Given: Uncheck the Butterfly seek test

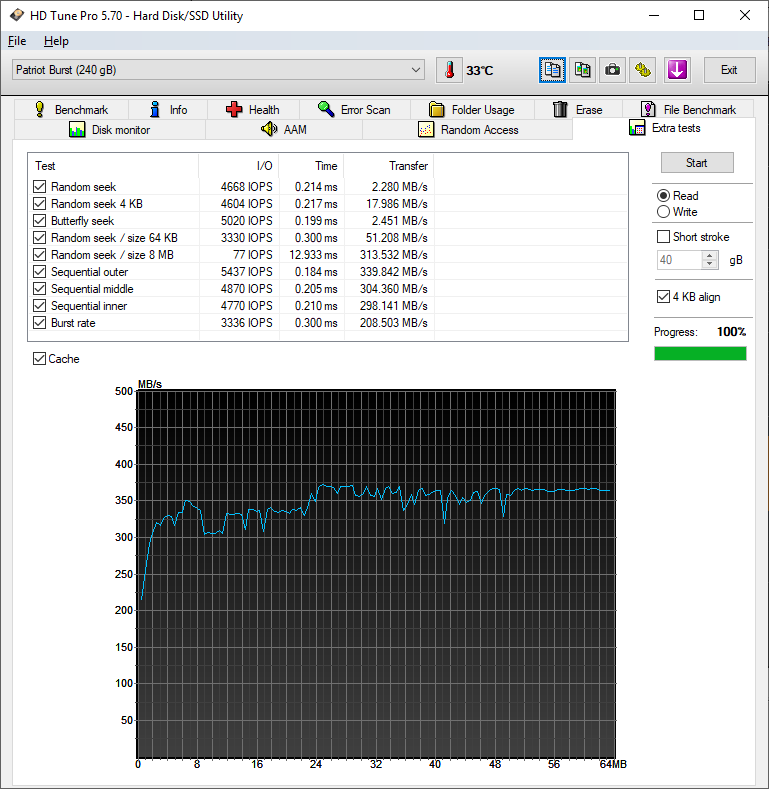Looking at the screenshot, I should point(40,221).
